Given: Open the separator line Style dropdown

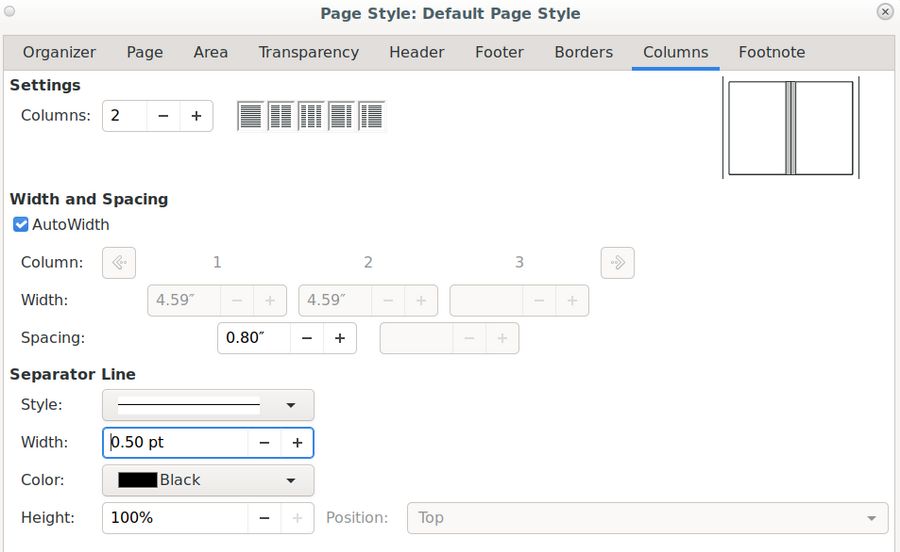Looking at the screenshot, I should 208,405.
